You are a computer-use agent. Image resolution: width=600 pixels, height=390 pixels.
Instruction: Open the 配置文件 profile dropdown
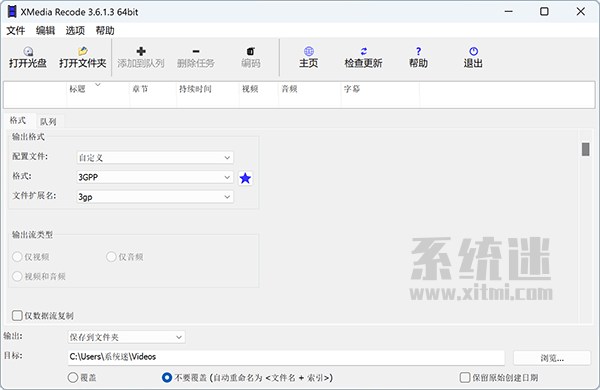click(x=155, y=157)
